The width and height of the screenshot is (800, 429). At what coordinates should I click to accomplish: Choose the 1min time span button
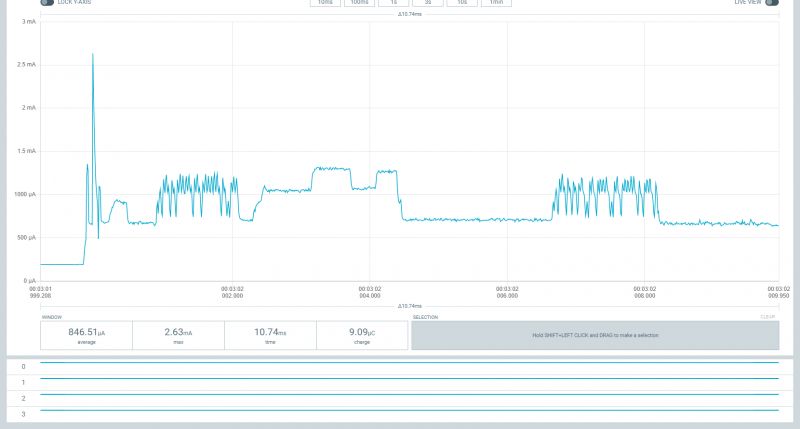[x=496, y=3]
